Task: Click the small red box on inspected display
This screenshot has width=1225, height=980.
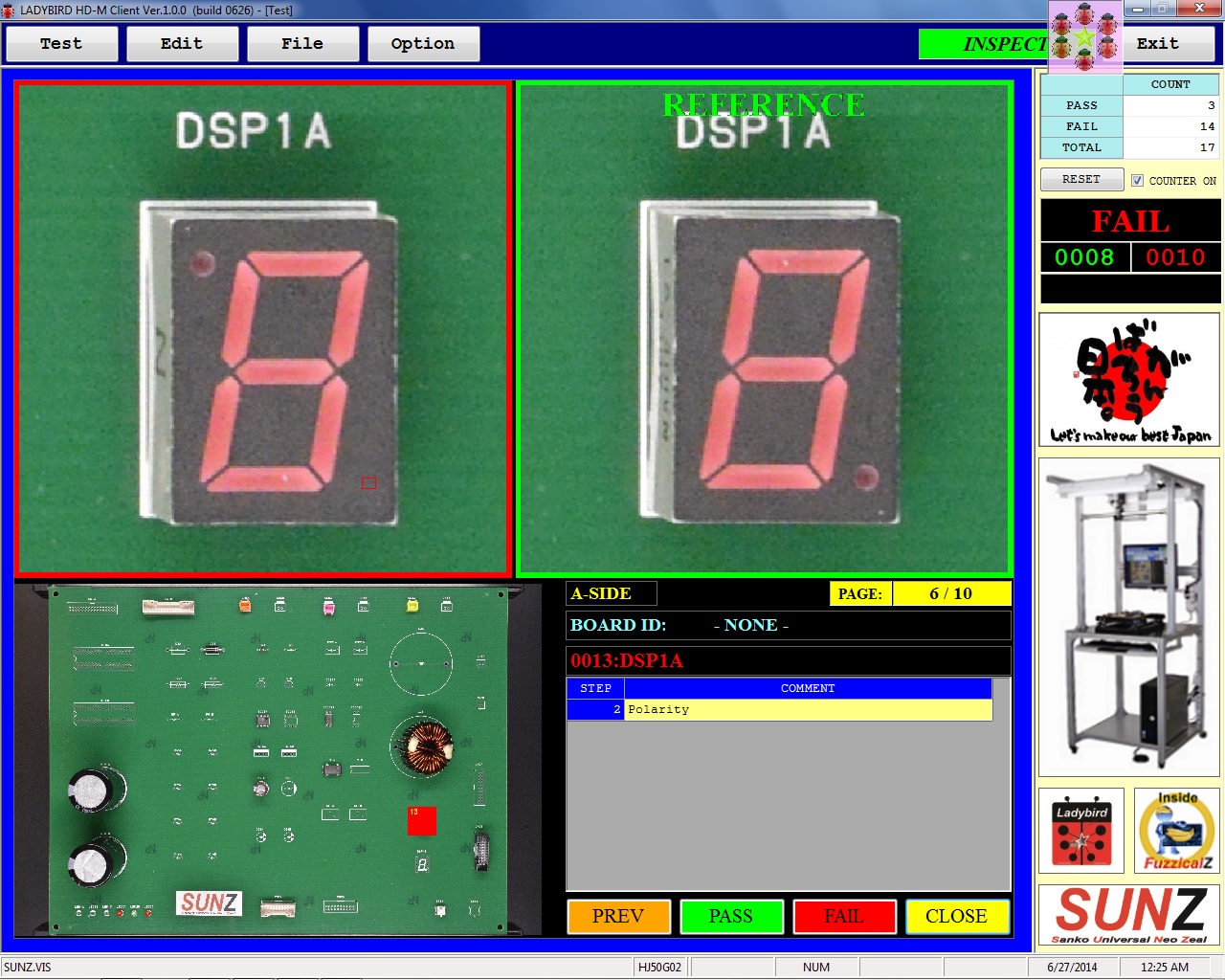Action: click(x=368, y=483)
